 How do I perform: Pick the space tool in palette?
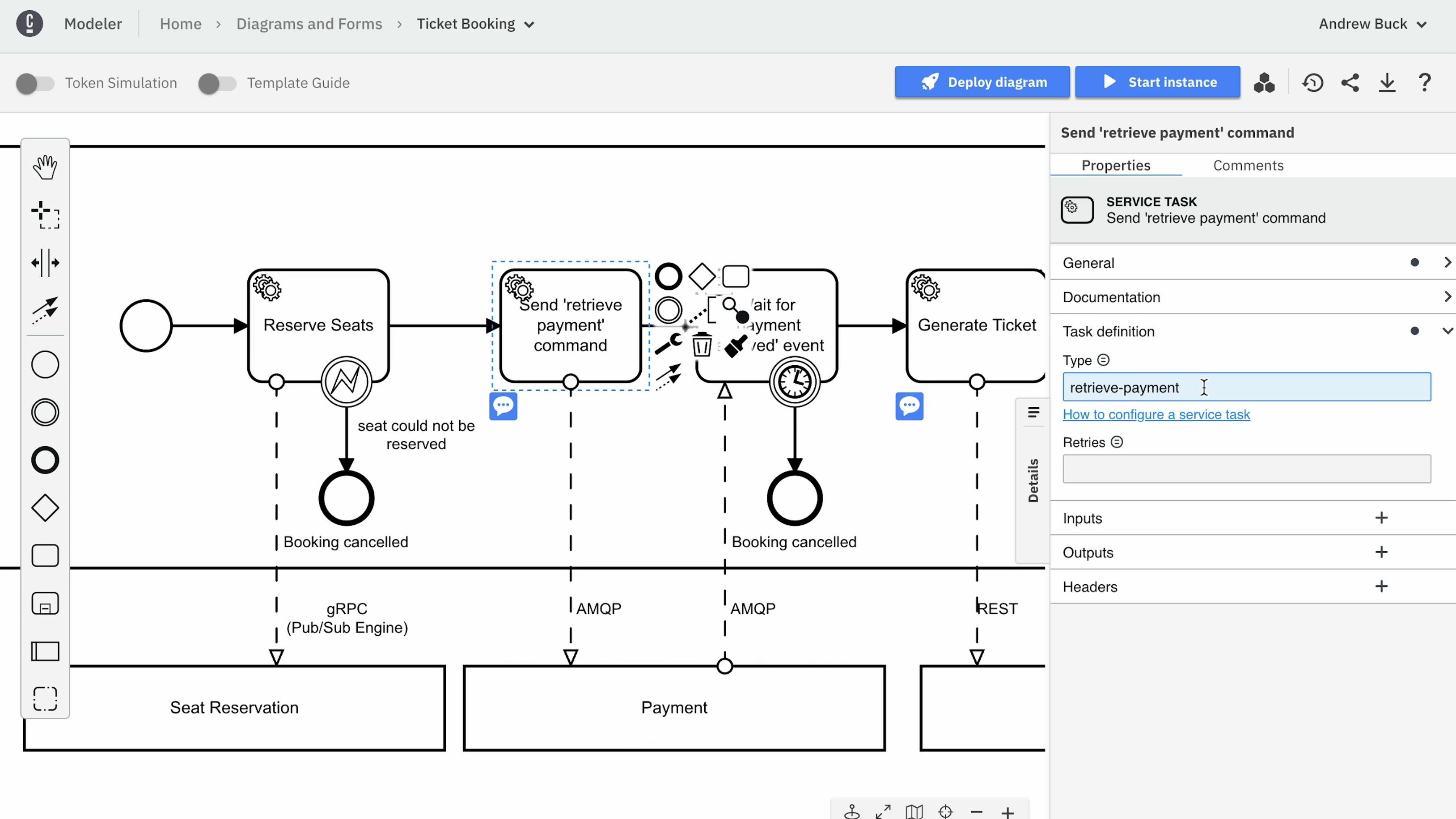click(45, 263)
